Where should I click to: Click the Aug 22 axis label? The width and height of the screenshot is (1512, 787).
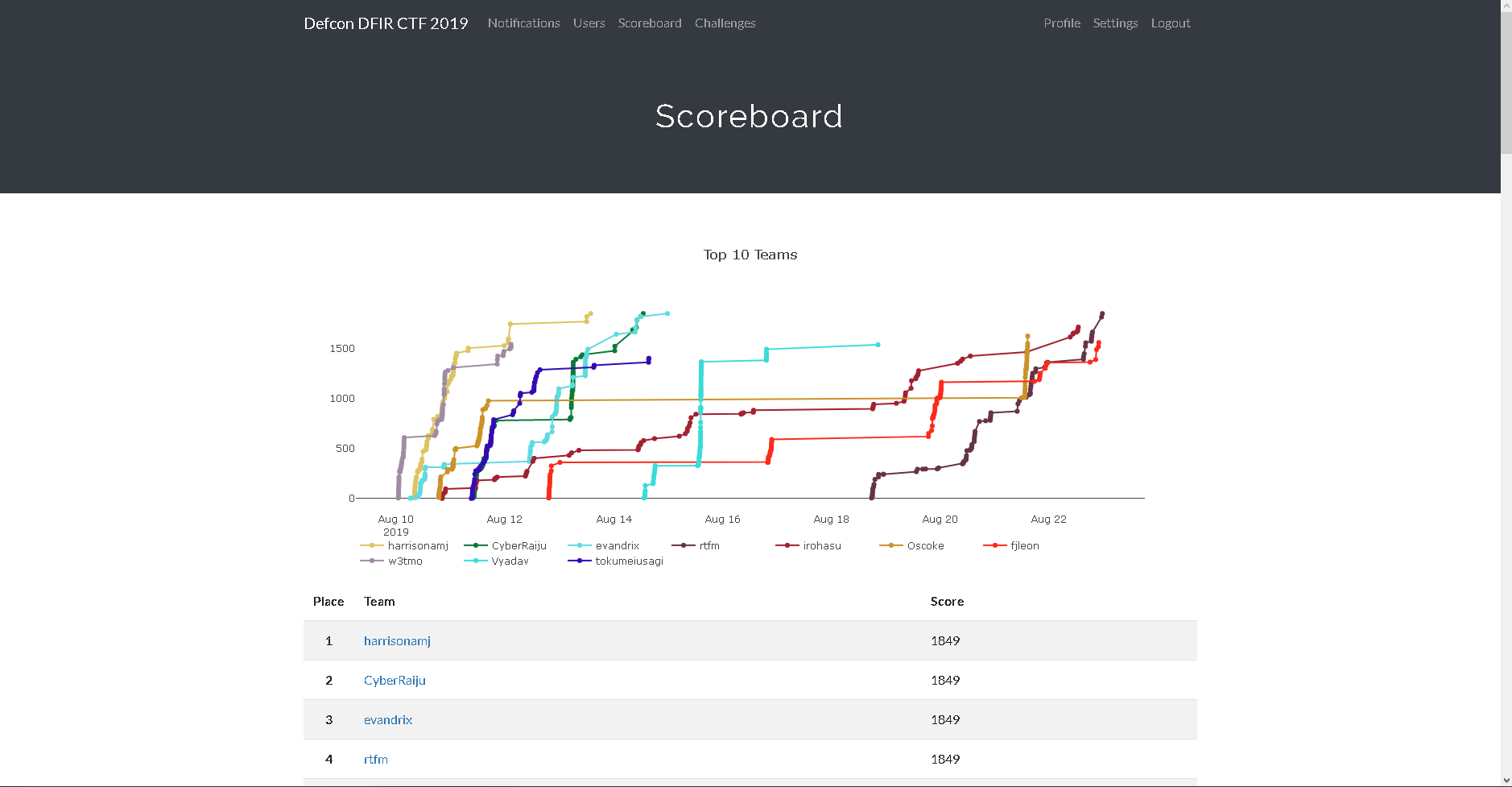tap(1048, 520)
